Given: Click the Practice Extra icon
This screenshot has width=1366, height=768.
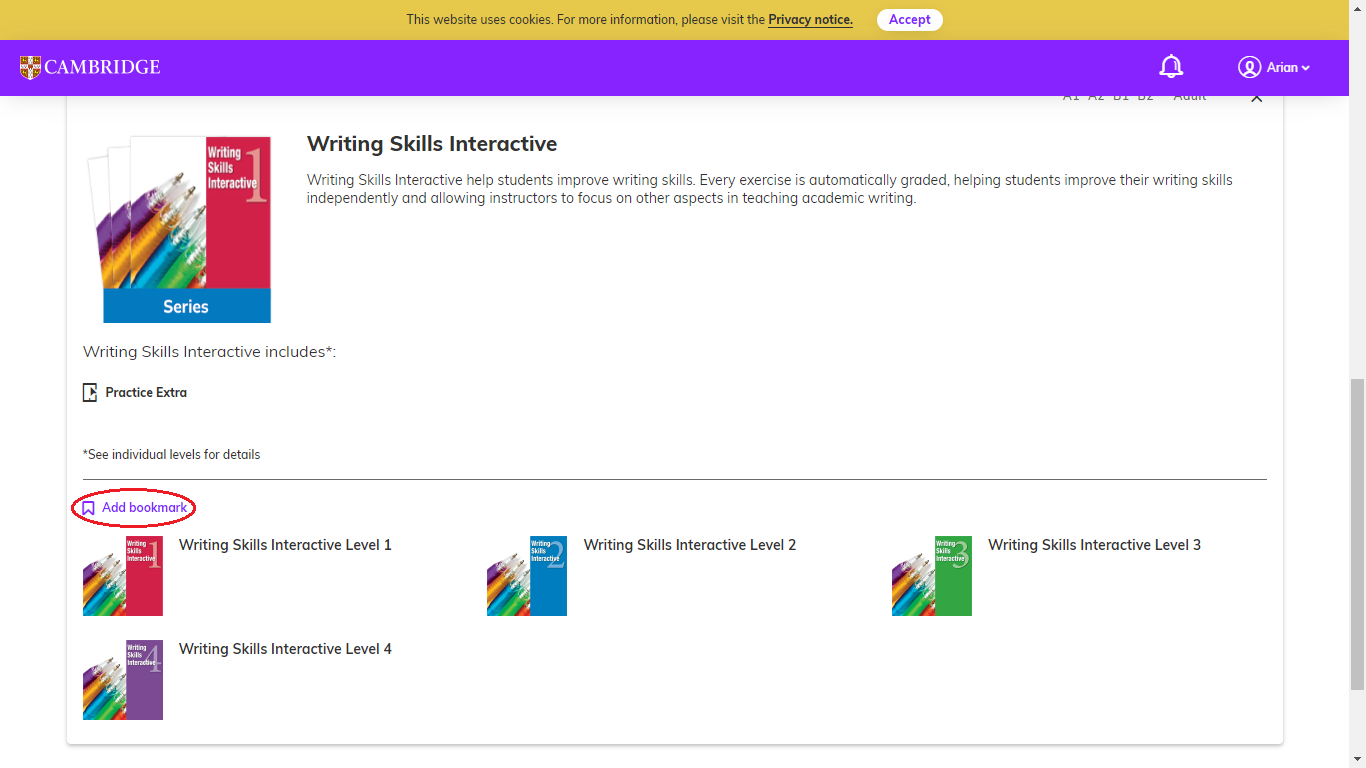Looking at the screenshot, I should point(90,392).
